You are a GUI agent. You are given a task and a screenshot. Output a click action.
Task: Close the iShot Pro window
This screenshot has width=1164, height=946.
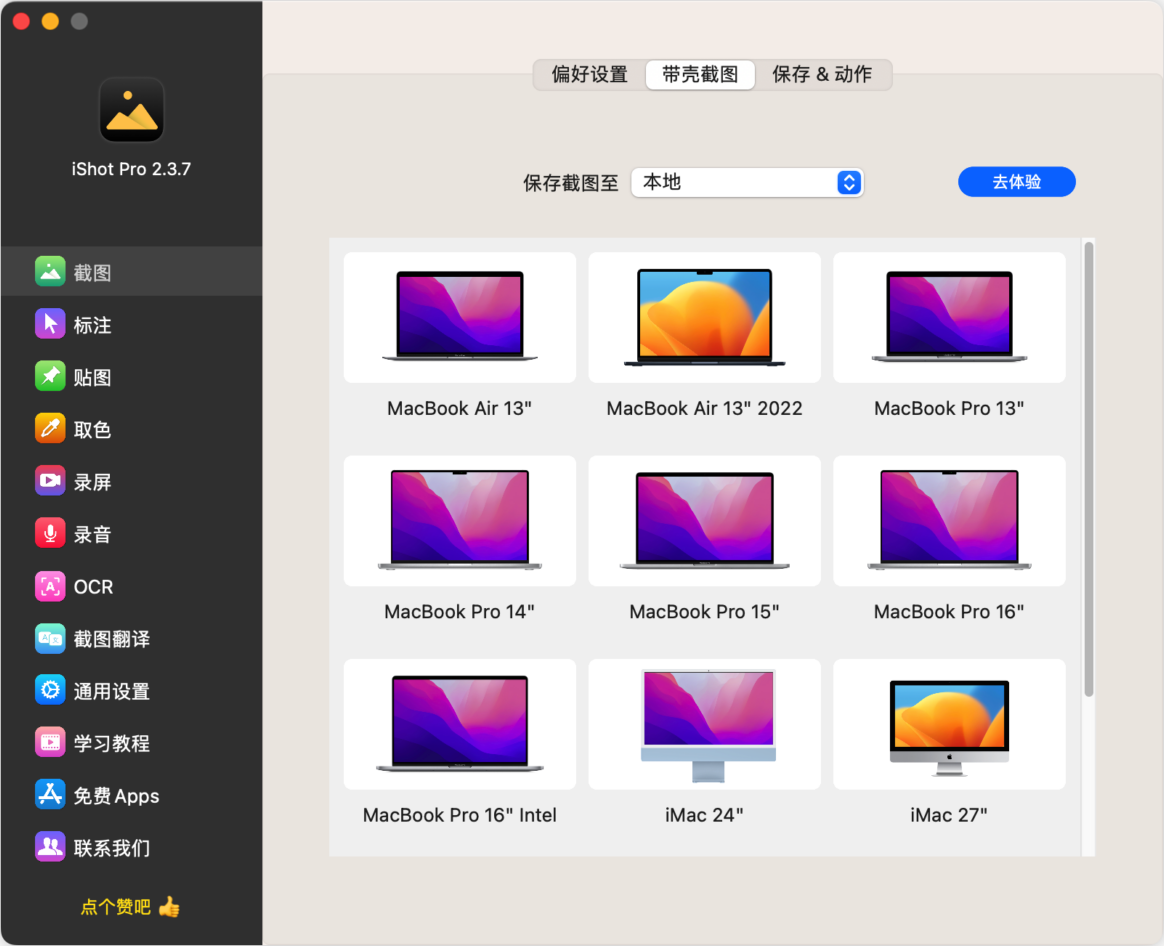(22, 22)
